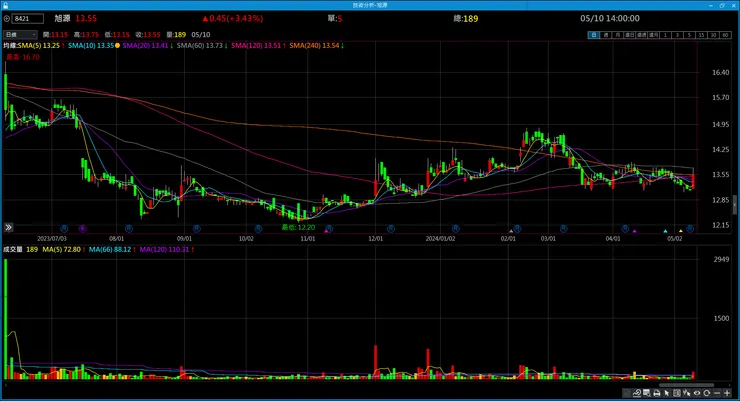
Task: Select the arrow cursor tool
Action: coord(666,393)
